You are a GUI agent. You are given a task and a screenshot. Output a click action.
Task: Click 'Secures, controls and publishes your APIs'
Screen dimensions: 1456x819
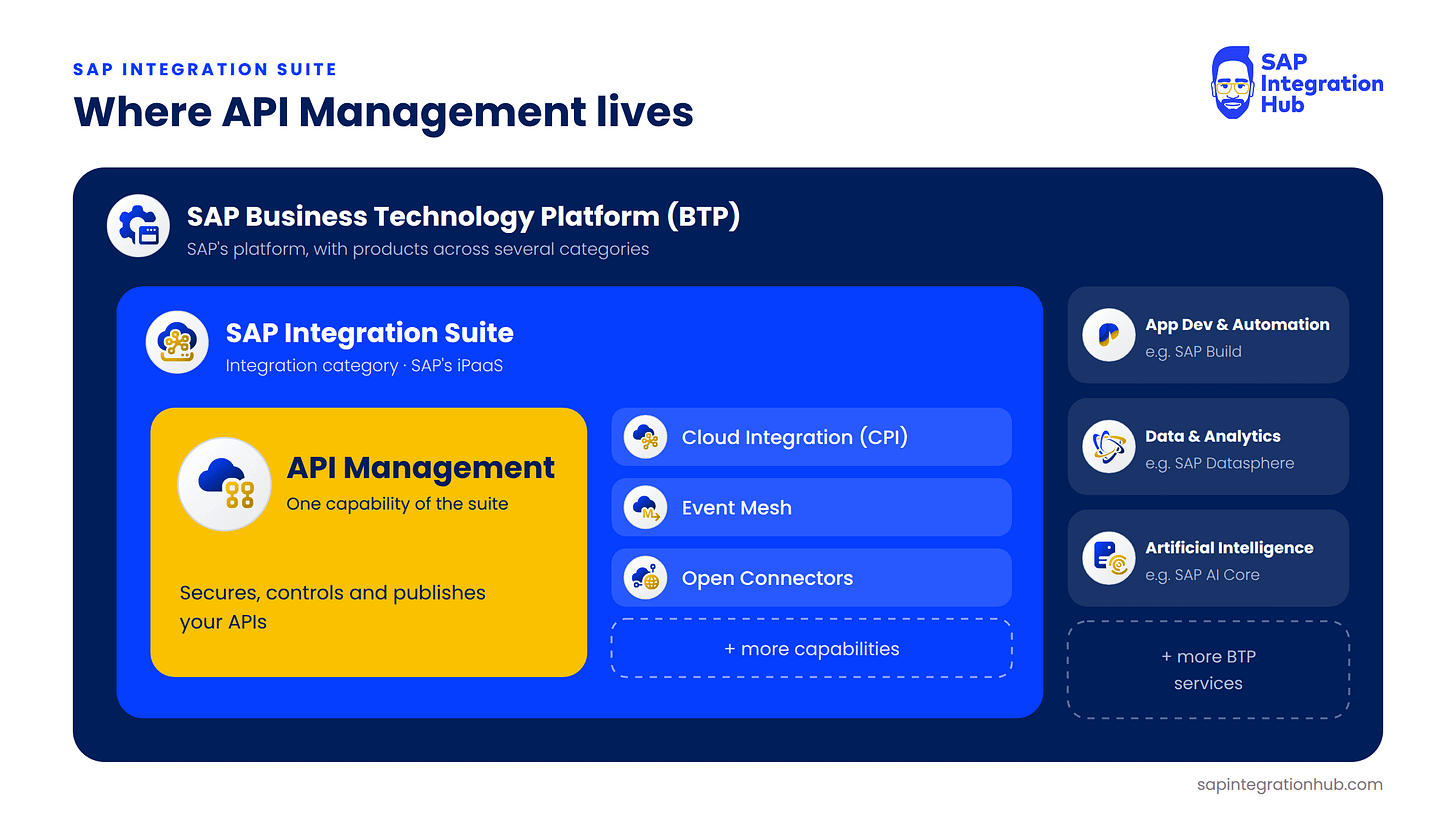333,607
